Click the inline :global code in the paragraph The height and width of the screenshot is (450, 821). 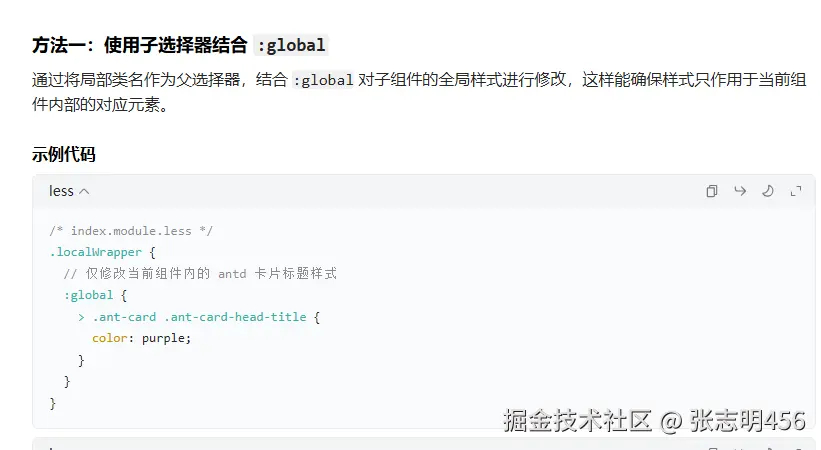click(x=323, y=80)
